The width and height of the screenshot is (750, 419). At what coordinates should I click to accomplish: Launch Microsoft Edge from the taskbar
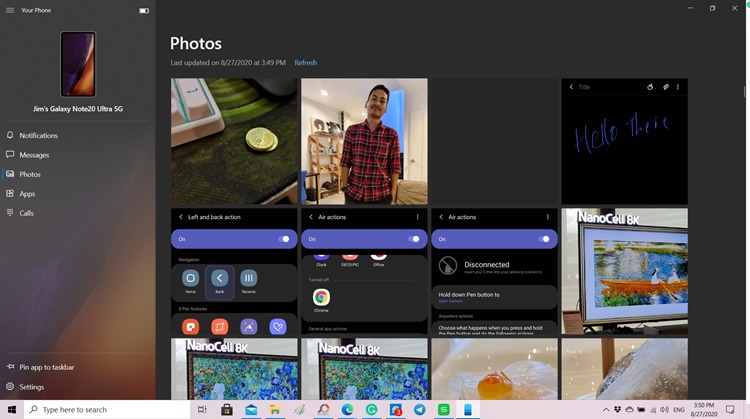[x=347, y=409]
